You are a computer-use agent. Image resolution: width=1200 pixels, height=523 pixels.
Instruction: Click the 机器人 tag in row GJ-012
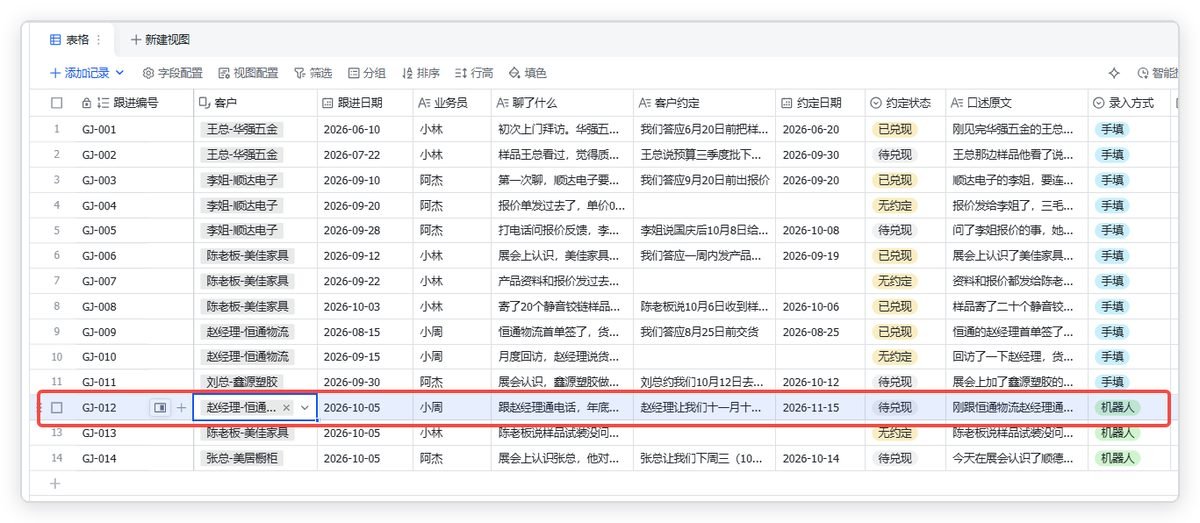pos(1118,407)
